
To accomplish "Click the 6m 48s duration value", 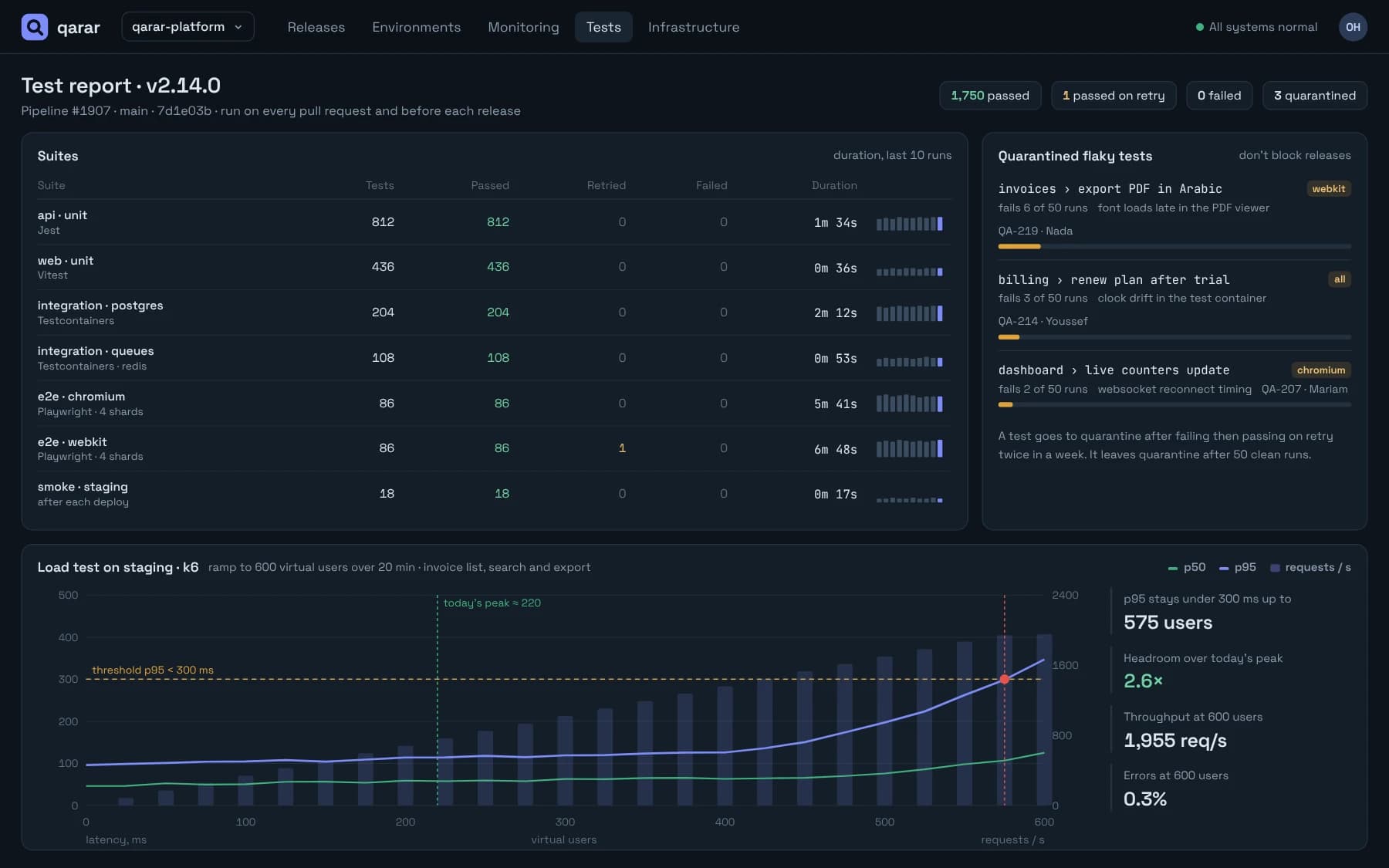I will click(836, 449).
